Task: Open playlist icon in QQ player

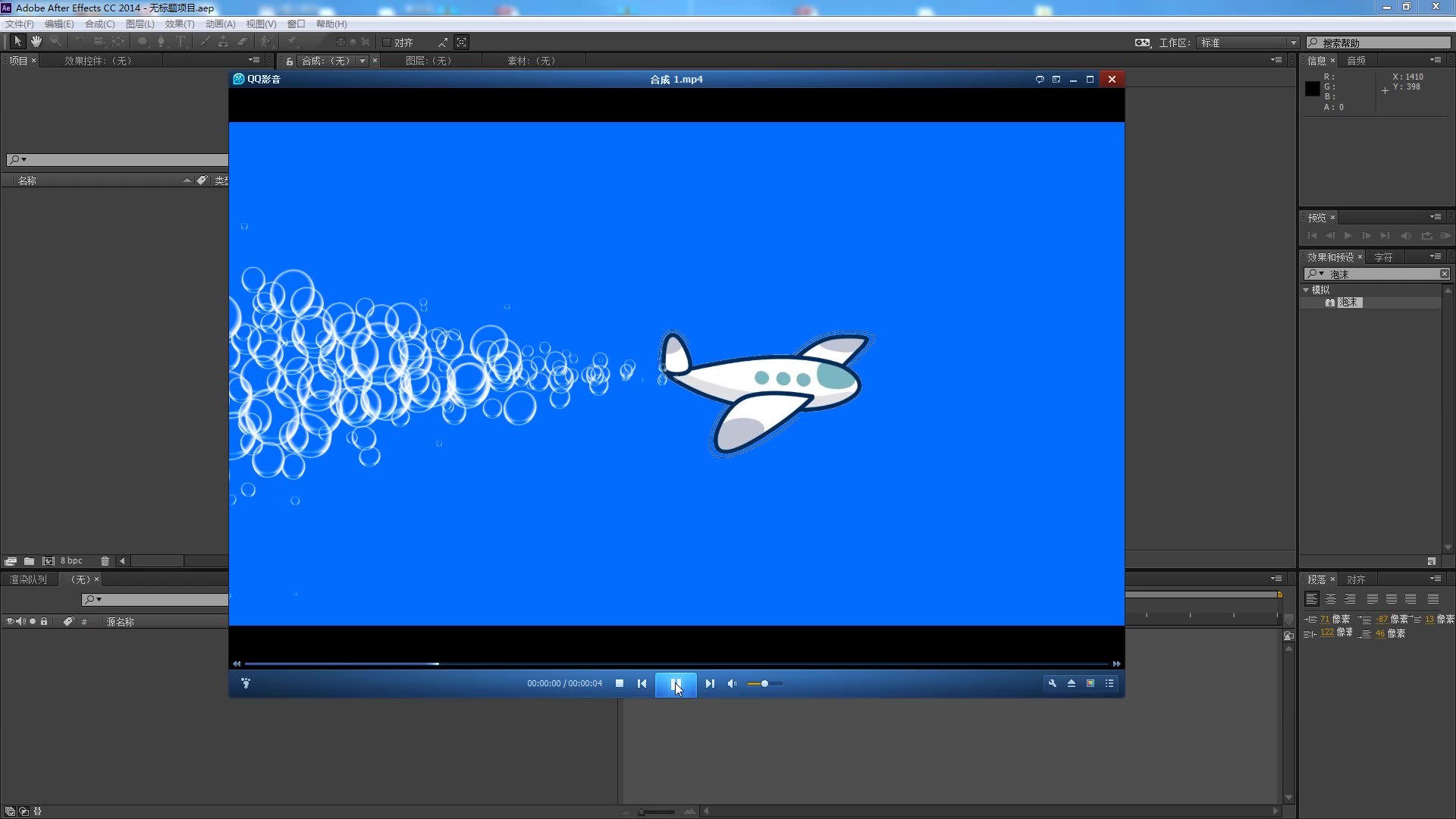Action: (x=1109, y=683)
